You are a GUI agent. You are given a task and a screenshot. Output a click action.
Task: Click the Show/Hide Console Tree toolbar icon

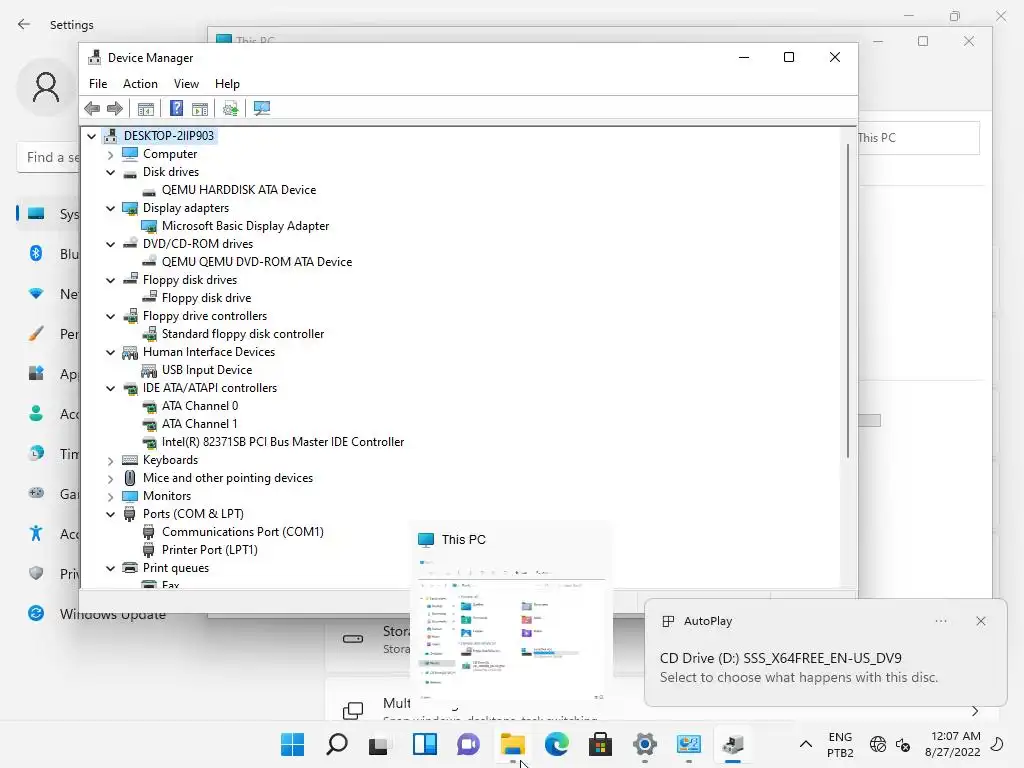pos(146,108)
